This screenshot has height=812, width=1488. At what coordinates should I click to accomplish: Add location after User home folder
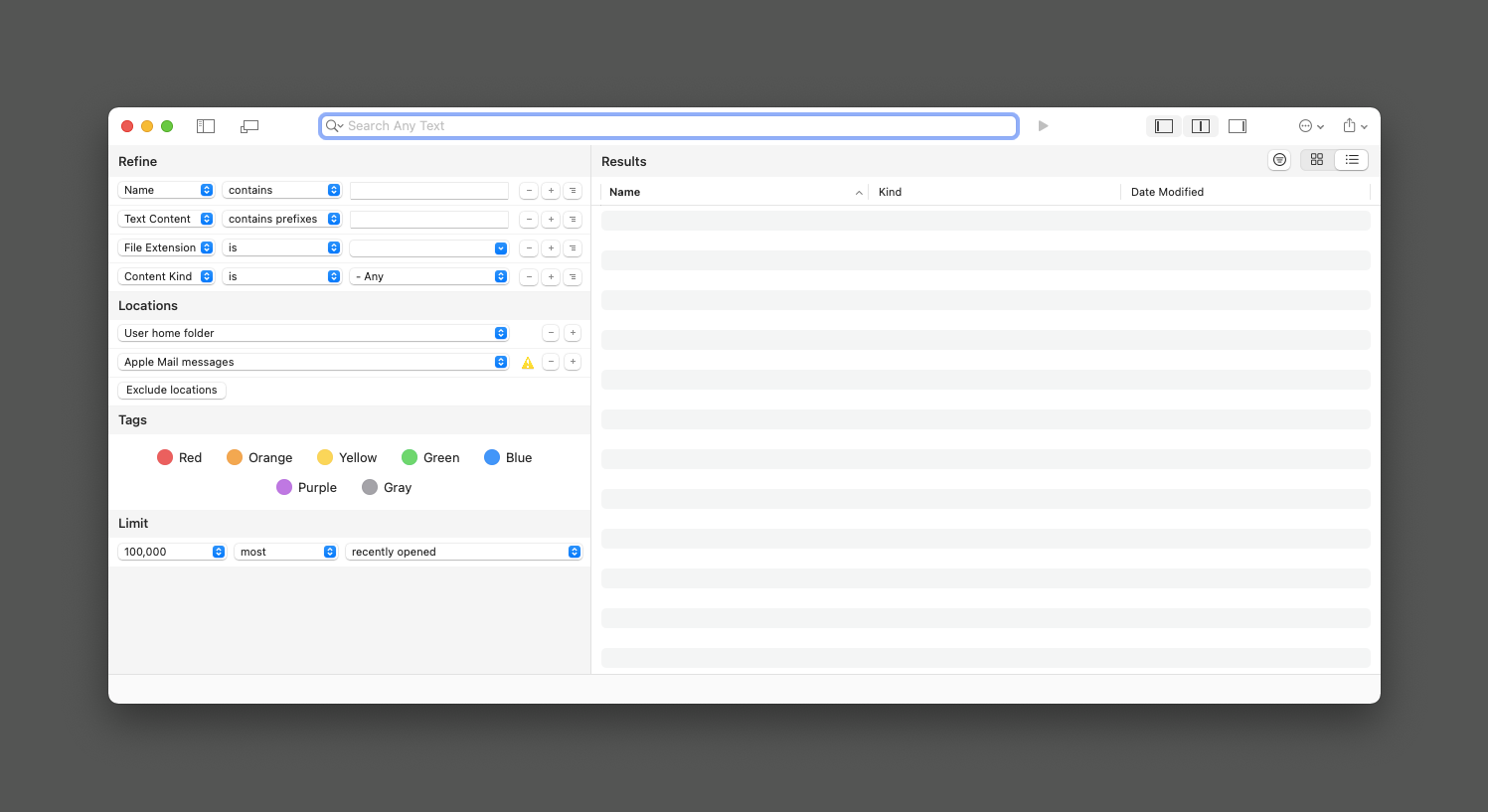pos(573,333)
